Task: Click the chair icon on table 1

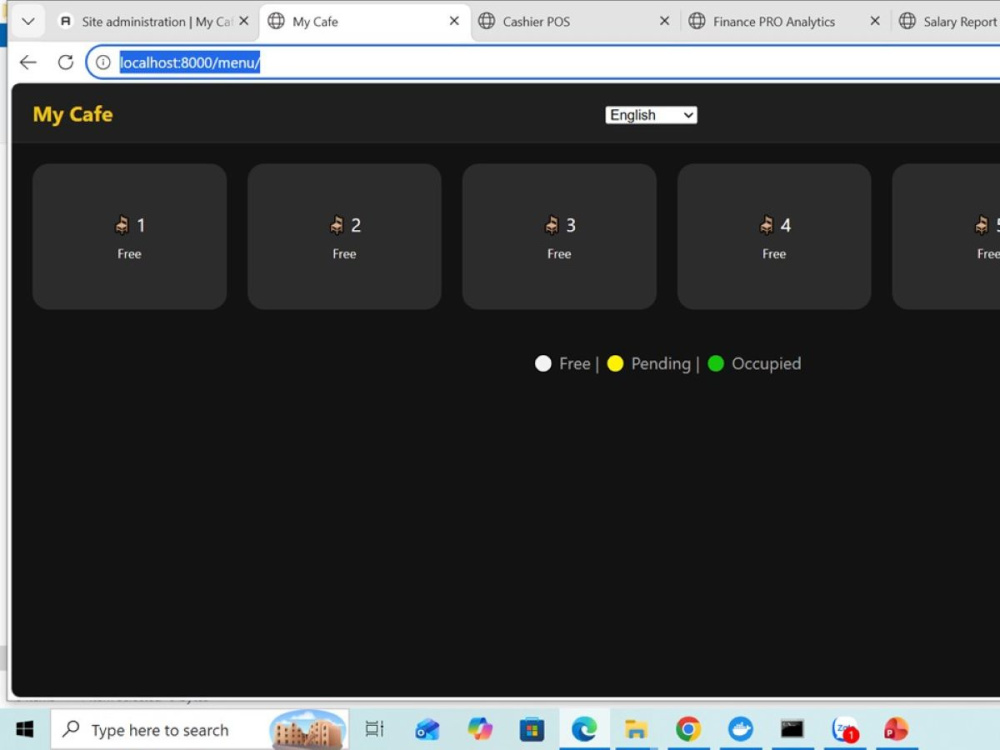Action: [122, 225]
